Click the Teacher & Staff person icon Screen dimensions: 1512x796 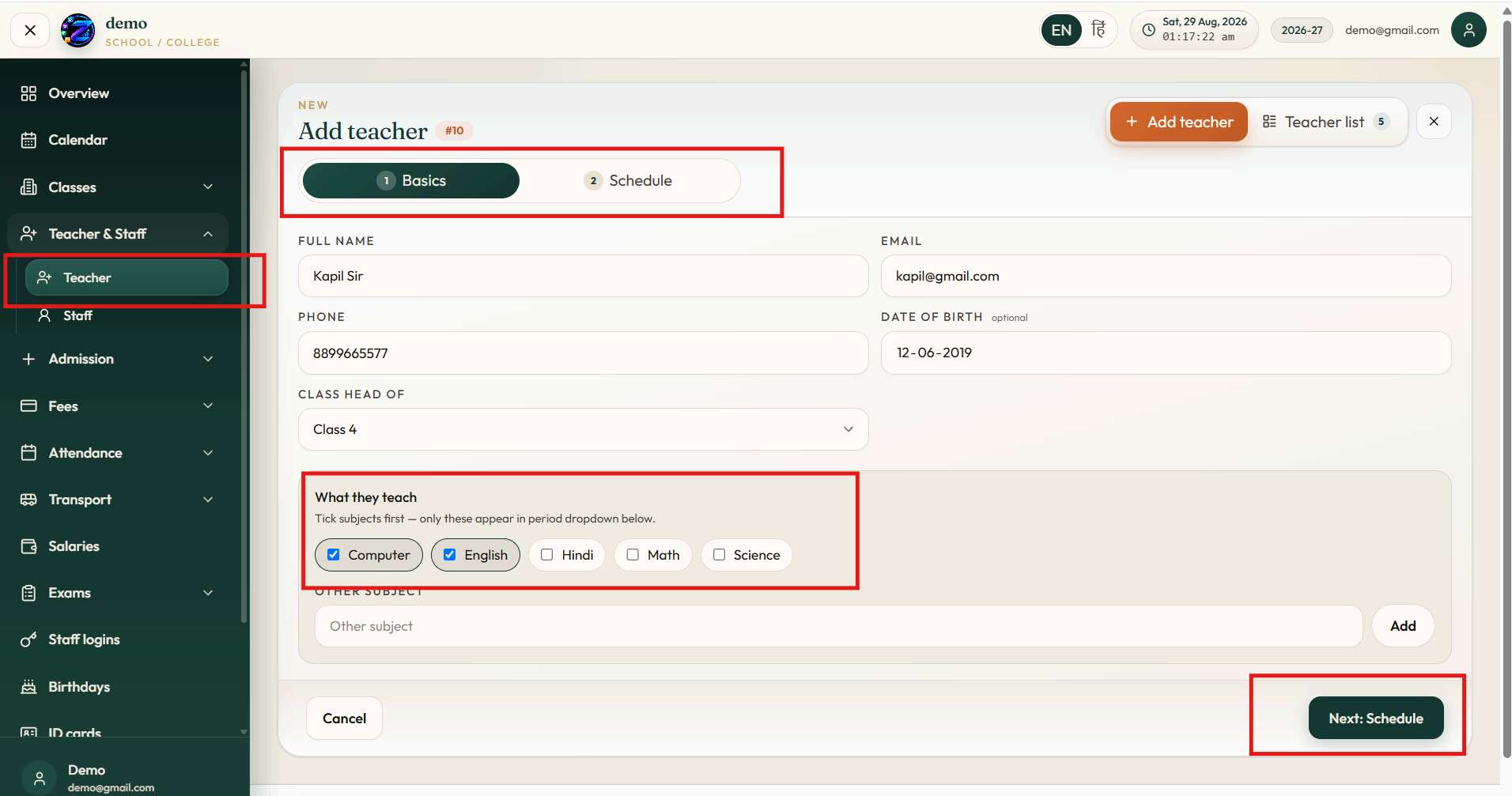(28, 234)
